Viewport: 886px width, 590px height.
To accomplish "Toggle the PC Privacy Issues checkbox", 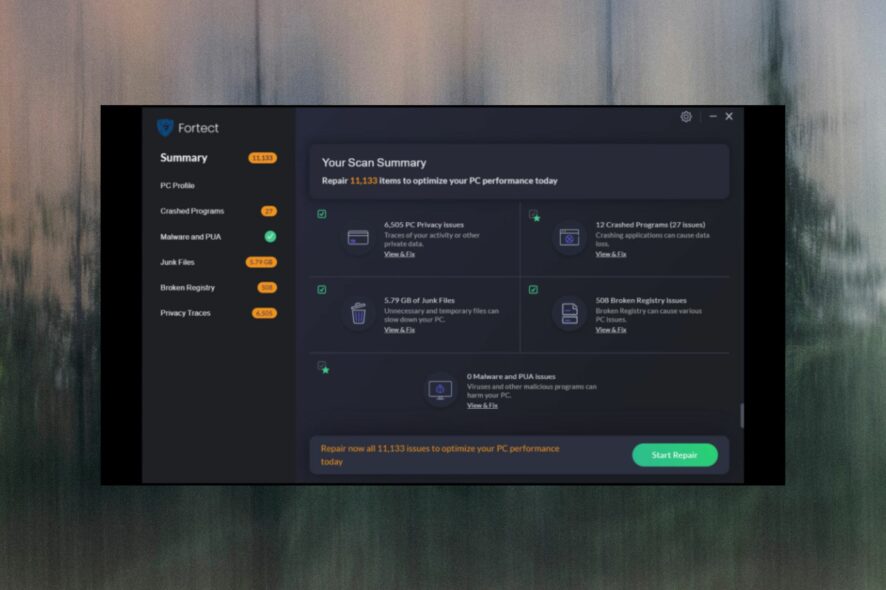I will click(x=322, y=214).
